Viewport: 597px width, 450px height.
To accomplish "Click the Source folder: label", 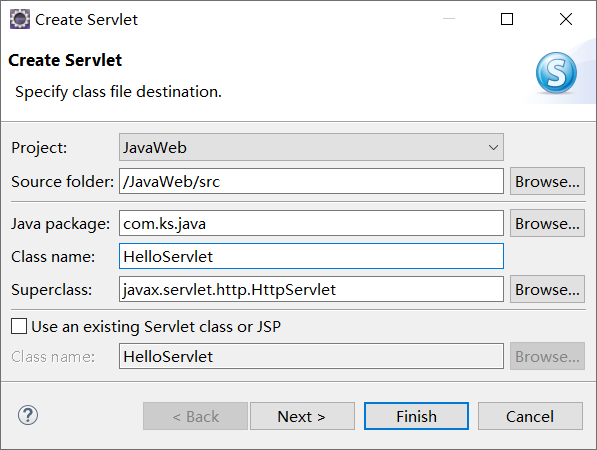I will click(x=62, y=182).
